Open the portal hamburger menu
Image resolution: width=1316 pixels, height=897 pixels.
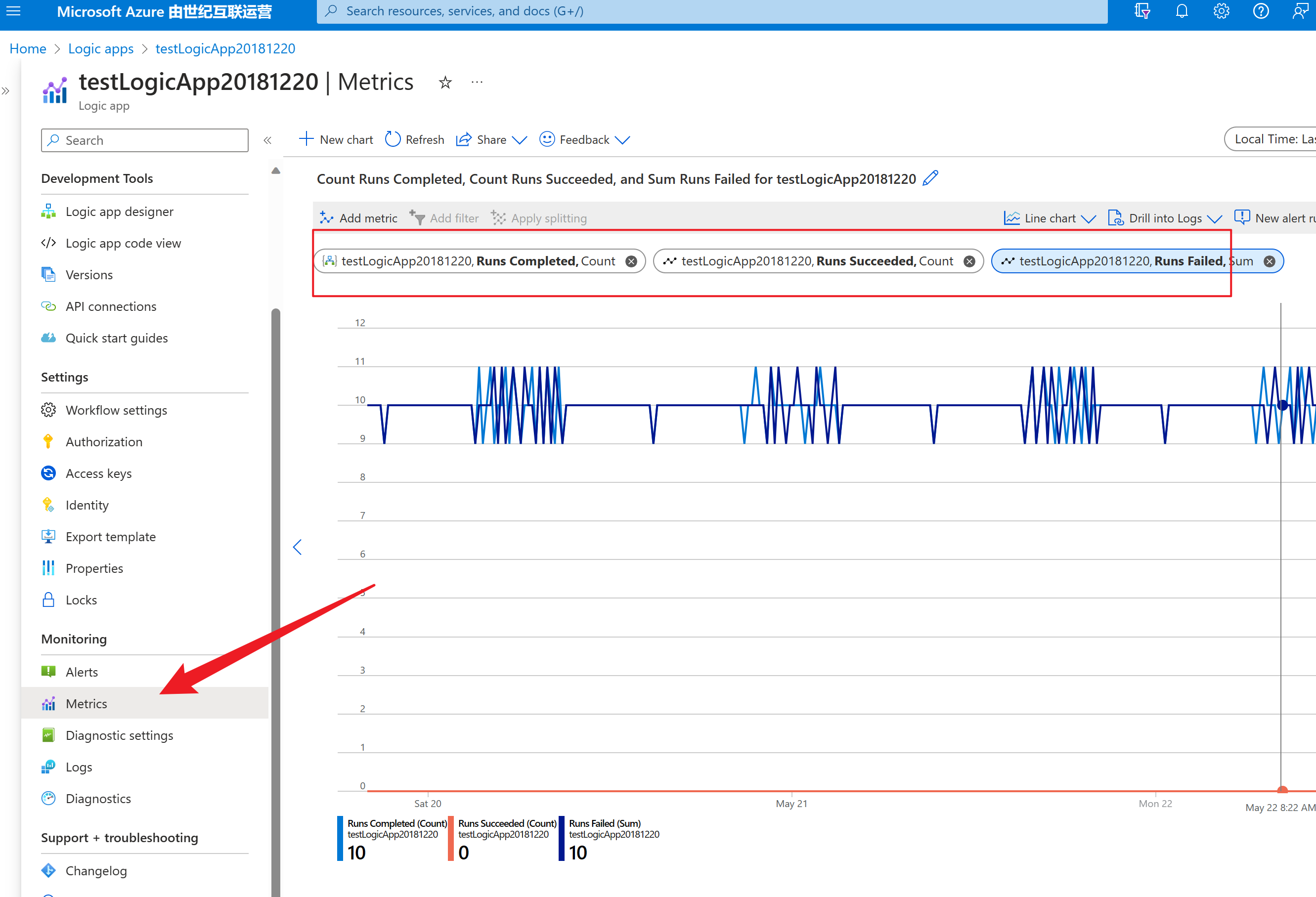13,11
